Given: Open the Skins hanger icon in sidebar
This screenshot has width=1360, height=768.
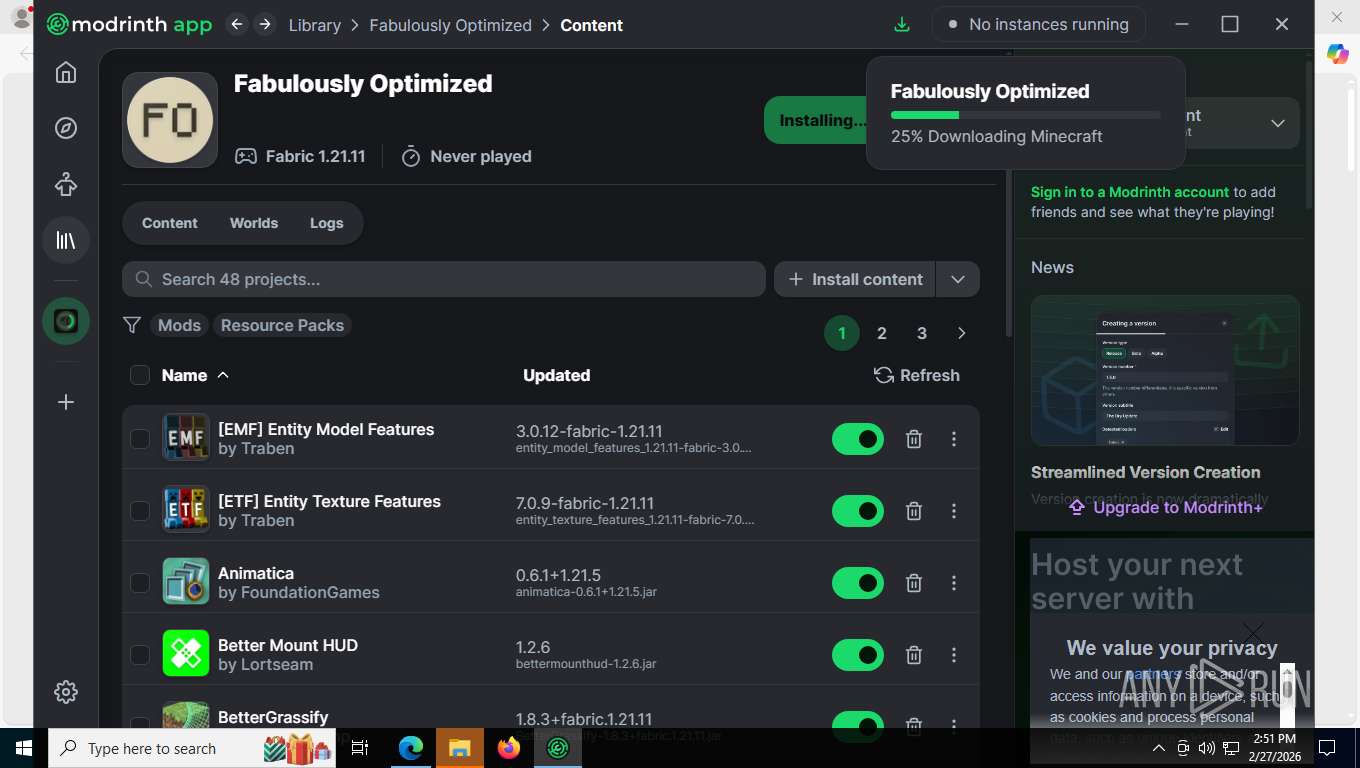Looking at the screenshot, I should coord(66,184).
